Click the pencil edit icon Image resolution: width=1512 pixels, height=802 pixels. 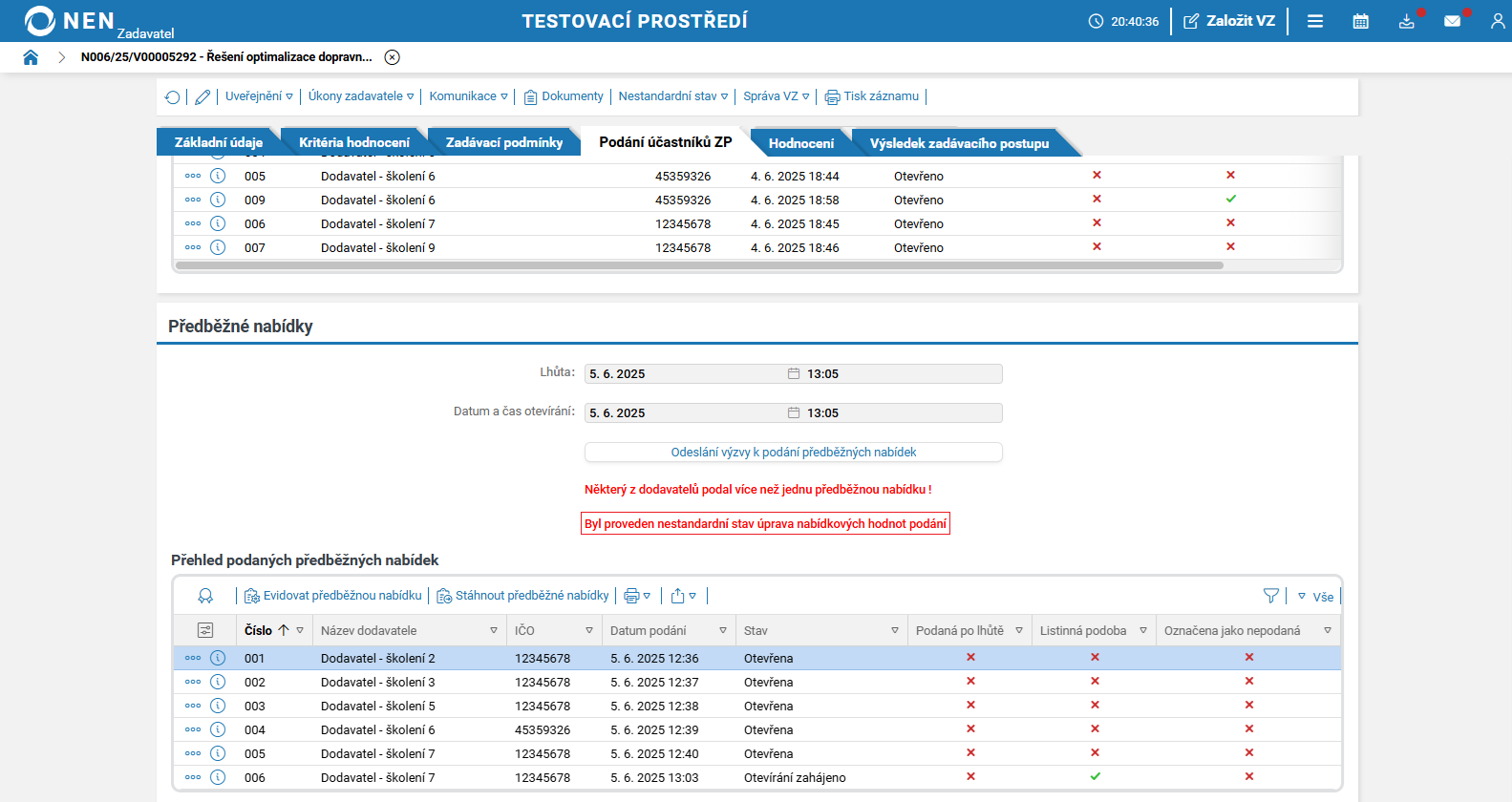pos(202,97)
